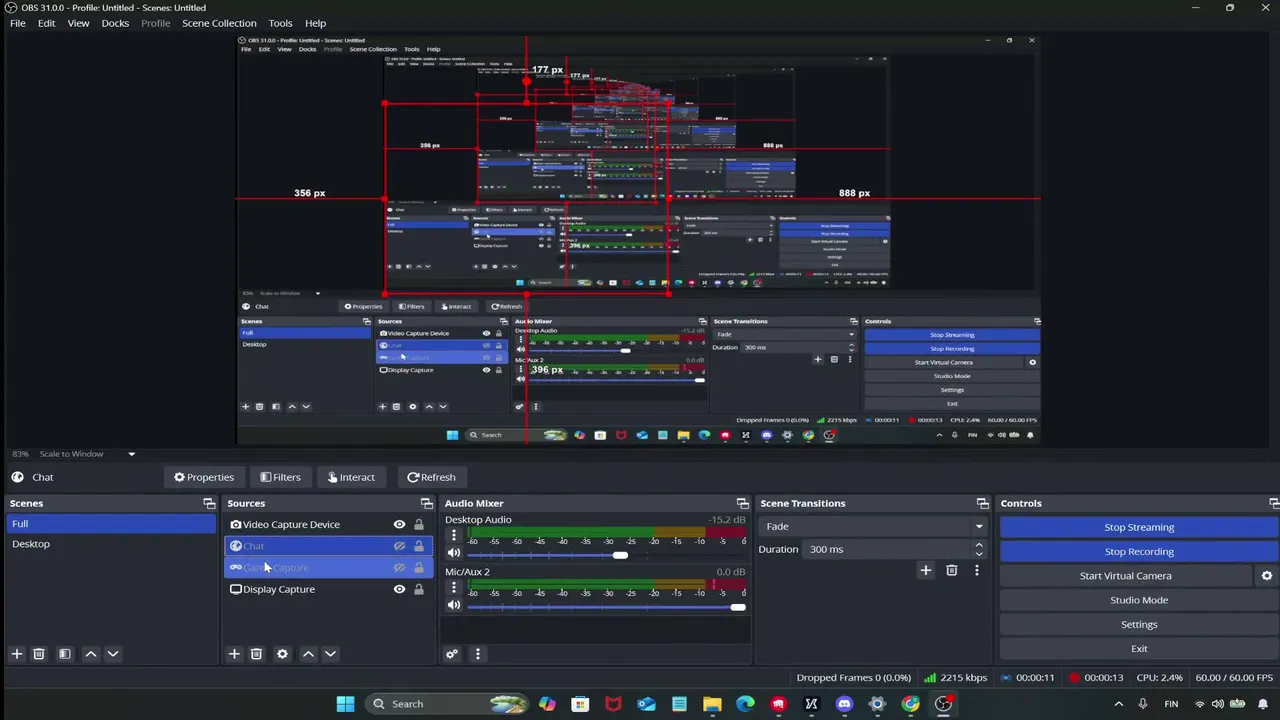Open virtual camera configuration gear

point(1267,576)
